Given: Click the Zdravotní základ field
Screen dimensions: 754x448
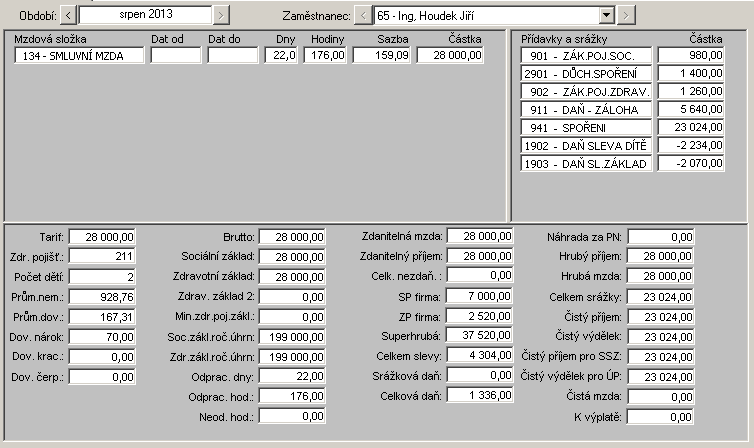Looking at the screenshot, I should pyautogui.click(x=292, y=277).
